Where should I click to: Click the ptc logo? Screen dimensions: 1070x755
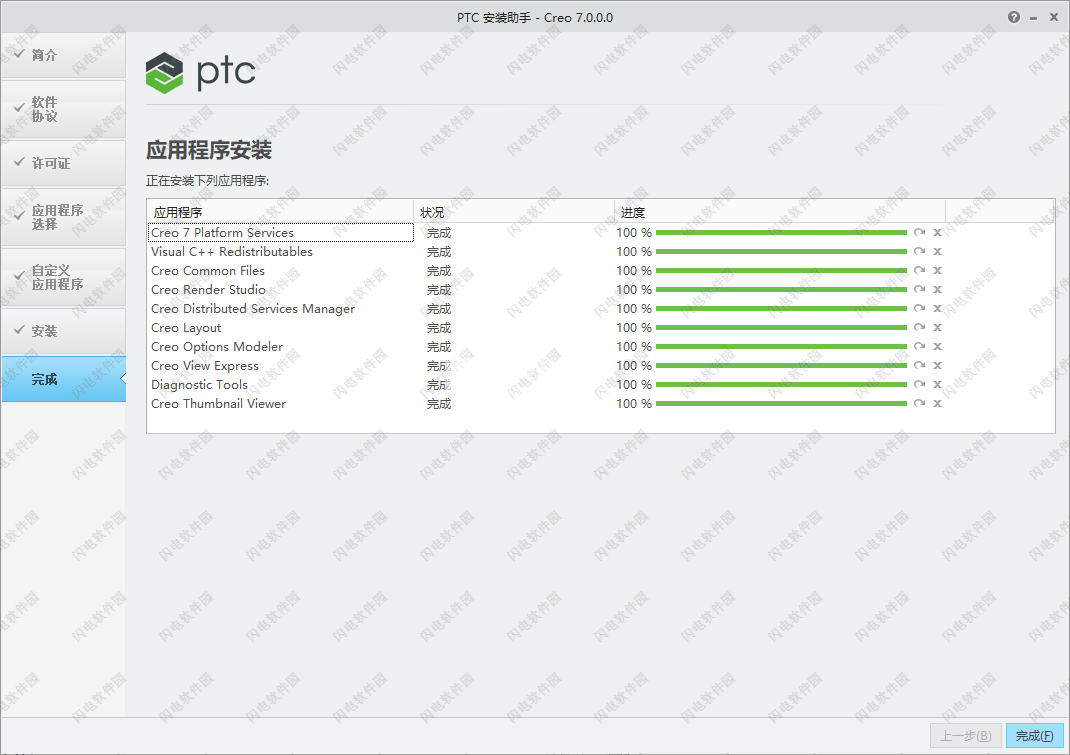click(201, 72)
